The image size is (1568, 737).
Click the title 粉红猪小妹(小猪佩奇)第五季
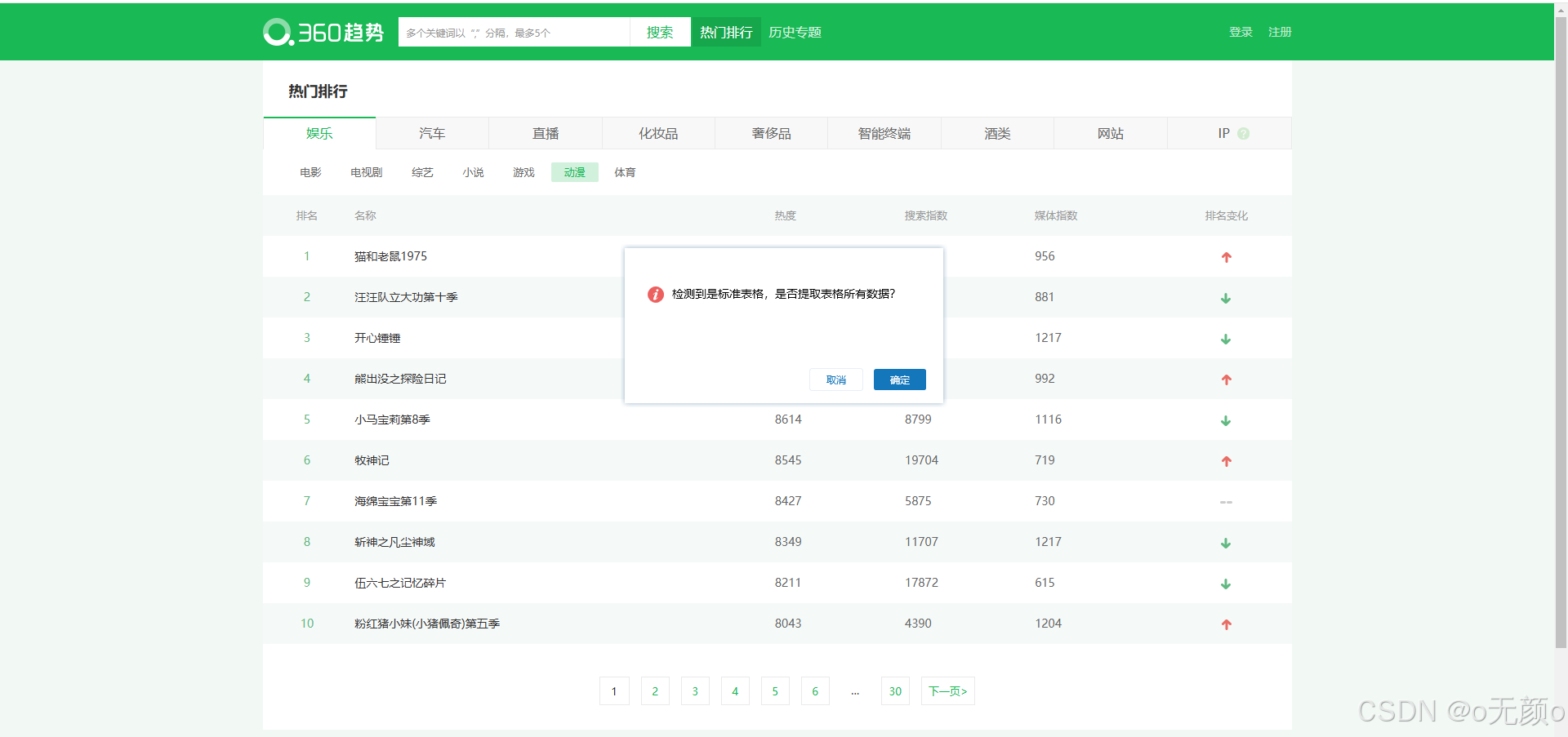coord(427,624)
